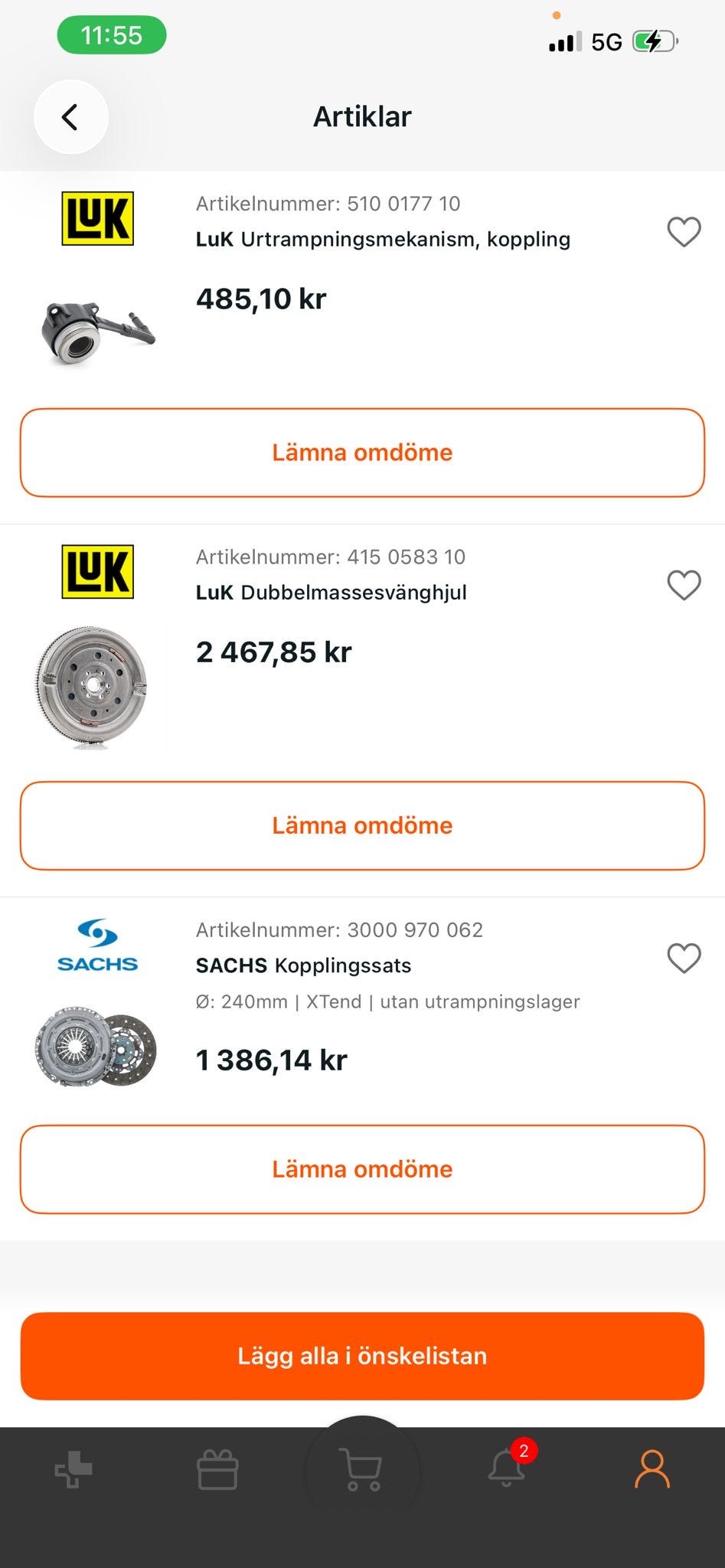
Task: Open the SACHS clutch kit thumbnail
Action: (x=96, y=1047)
